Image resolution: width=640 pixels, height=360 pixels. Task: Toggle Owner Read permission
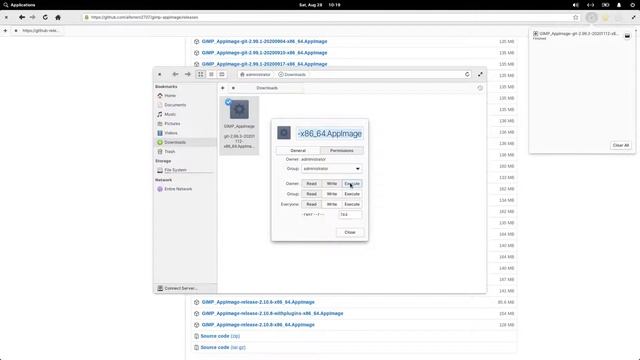(311, 184)
